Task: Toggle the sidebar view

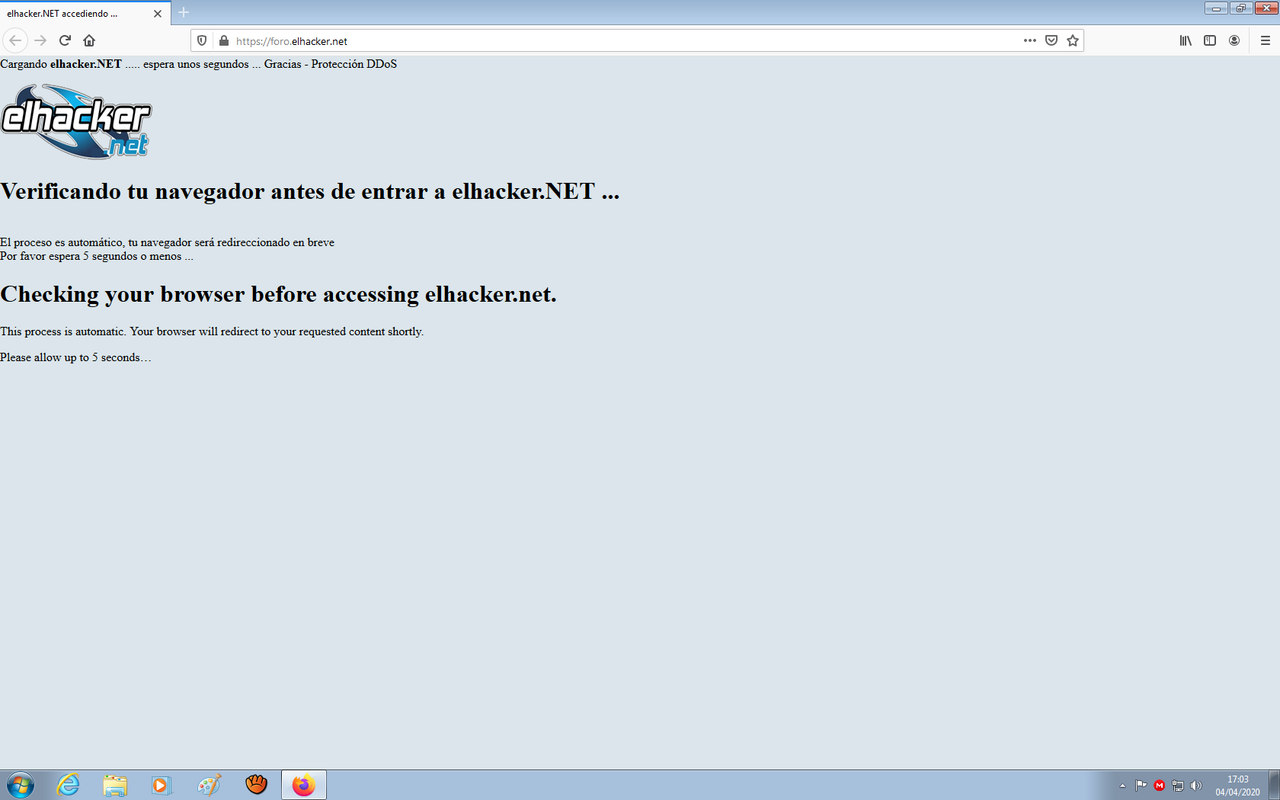Action: tap(1210, 41)
